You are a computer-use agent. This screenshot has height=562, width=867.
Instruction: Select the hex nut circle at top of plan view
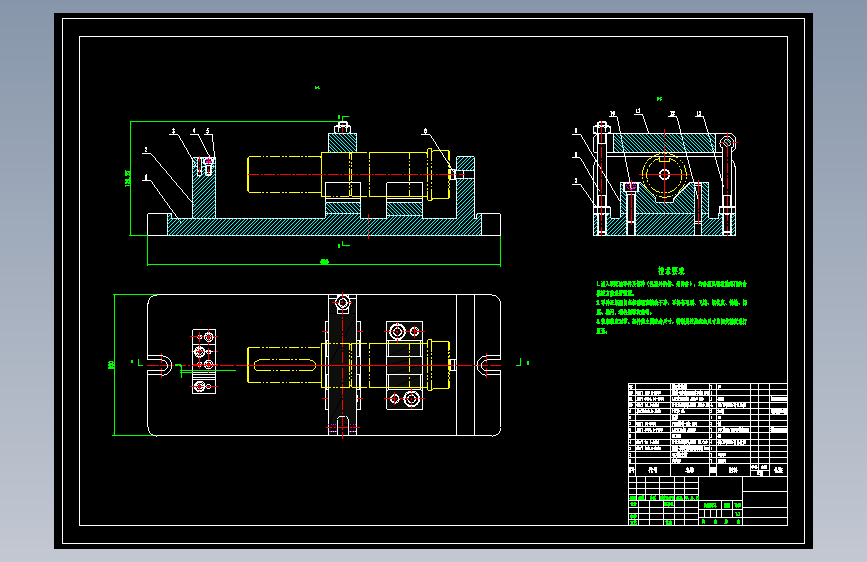[342, 303]
